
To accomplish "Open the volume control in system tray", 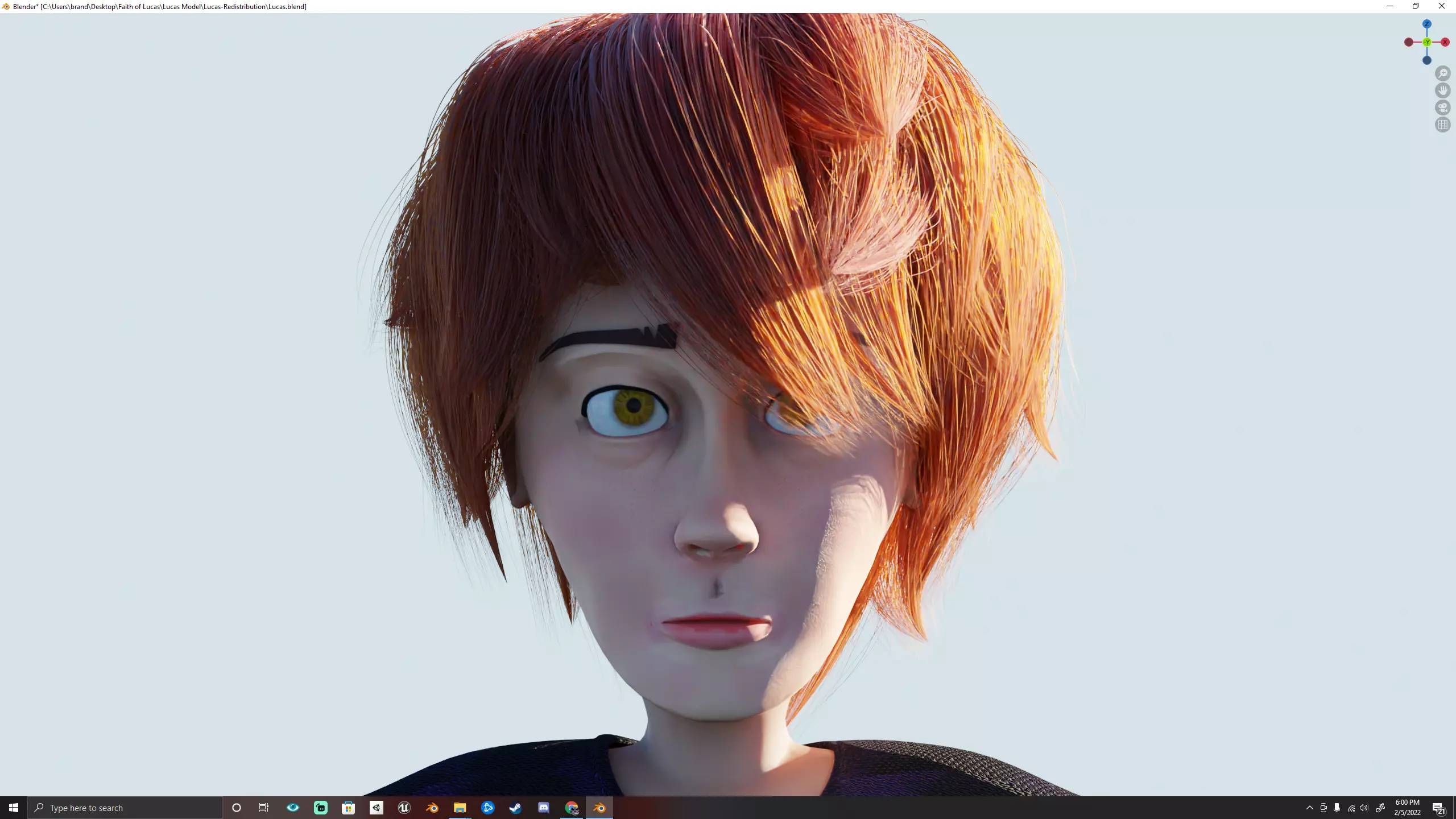I will [x=1364, y=808].
